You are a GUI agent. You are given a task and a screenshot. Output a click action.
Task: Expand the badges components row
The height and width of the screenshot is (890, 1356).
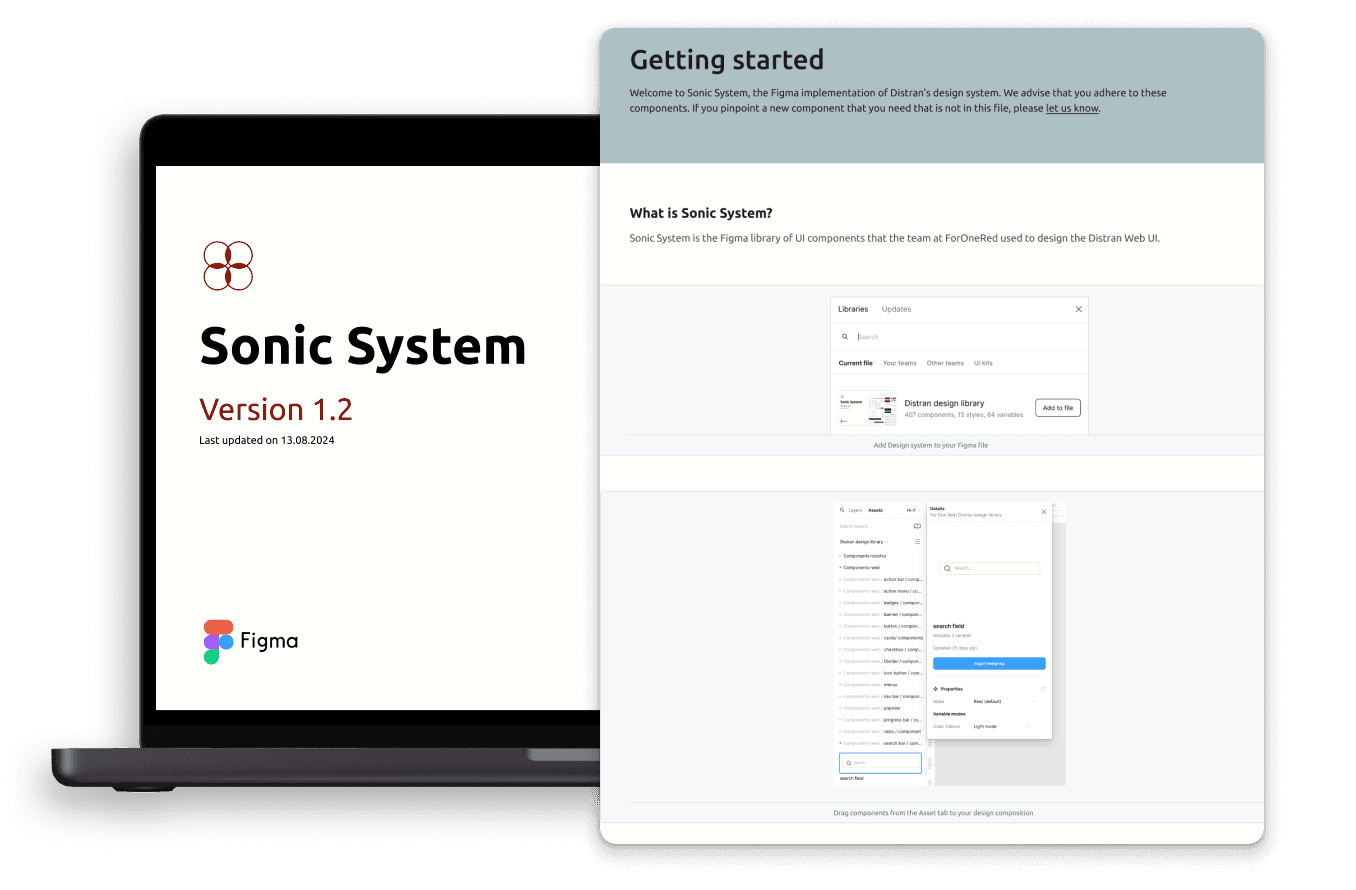[880, 603]
